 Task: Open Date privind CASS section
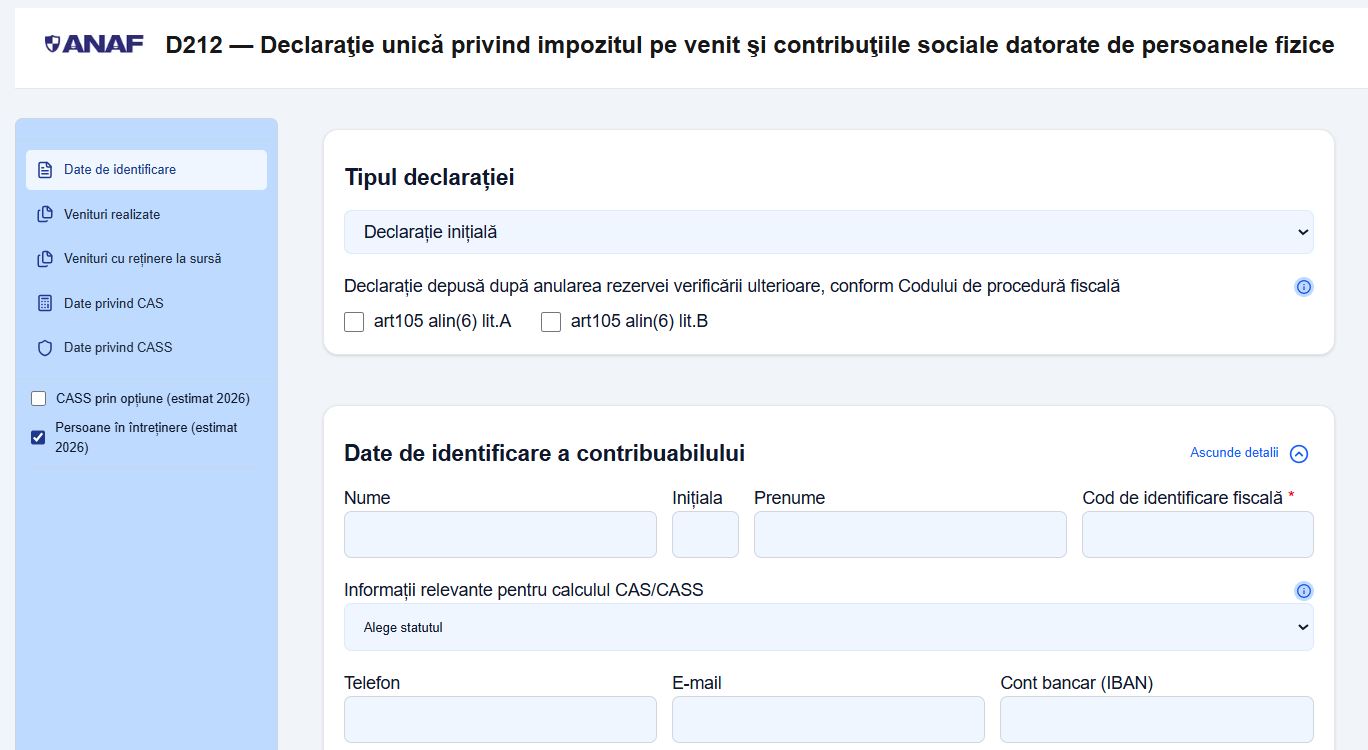point(118,348)
